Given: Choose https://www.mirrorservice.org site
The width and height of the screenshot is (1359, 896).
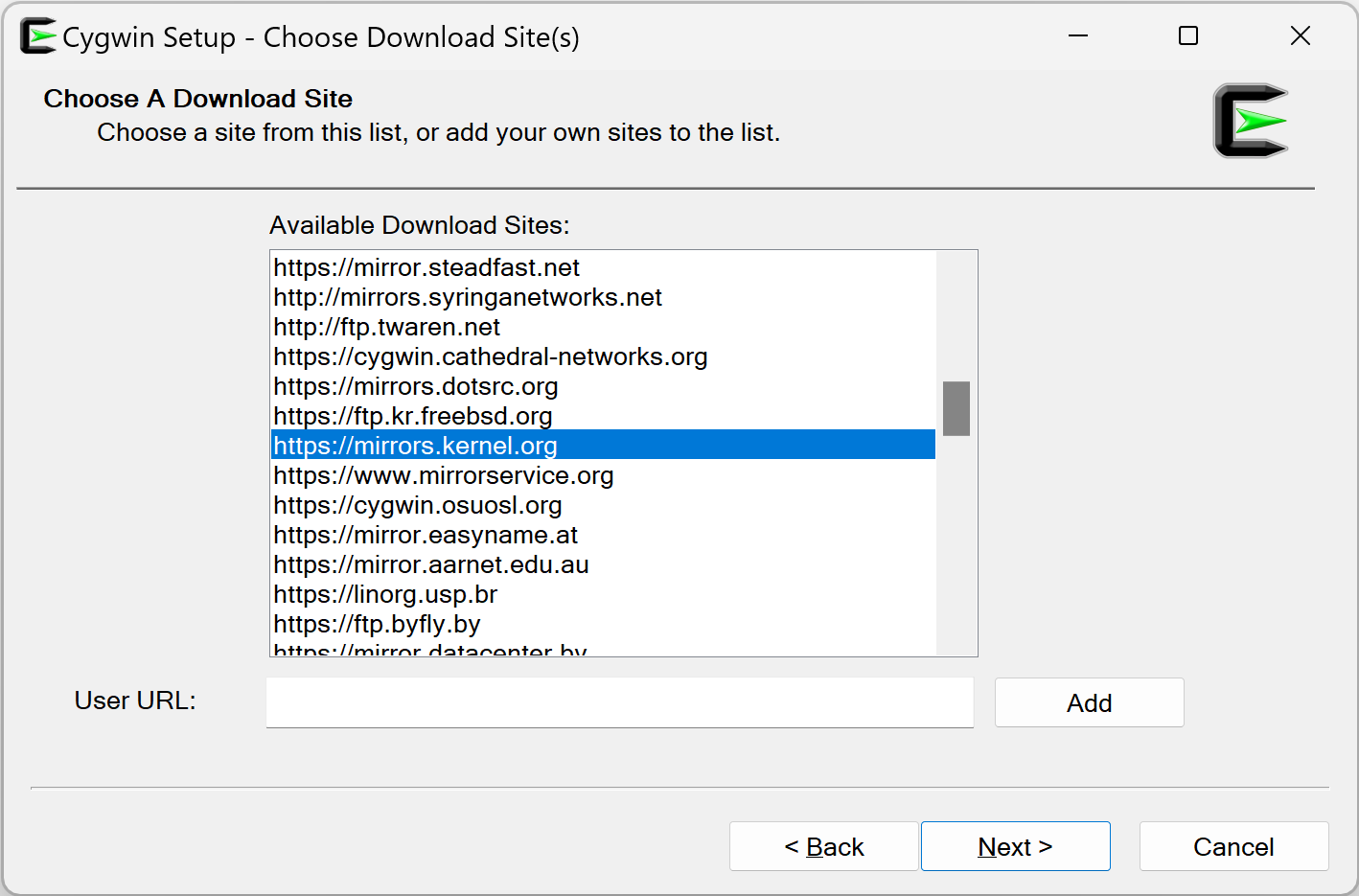Looking at the screenshot, I should tap(603, 475).
